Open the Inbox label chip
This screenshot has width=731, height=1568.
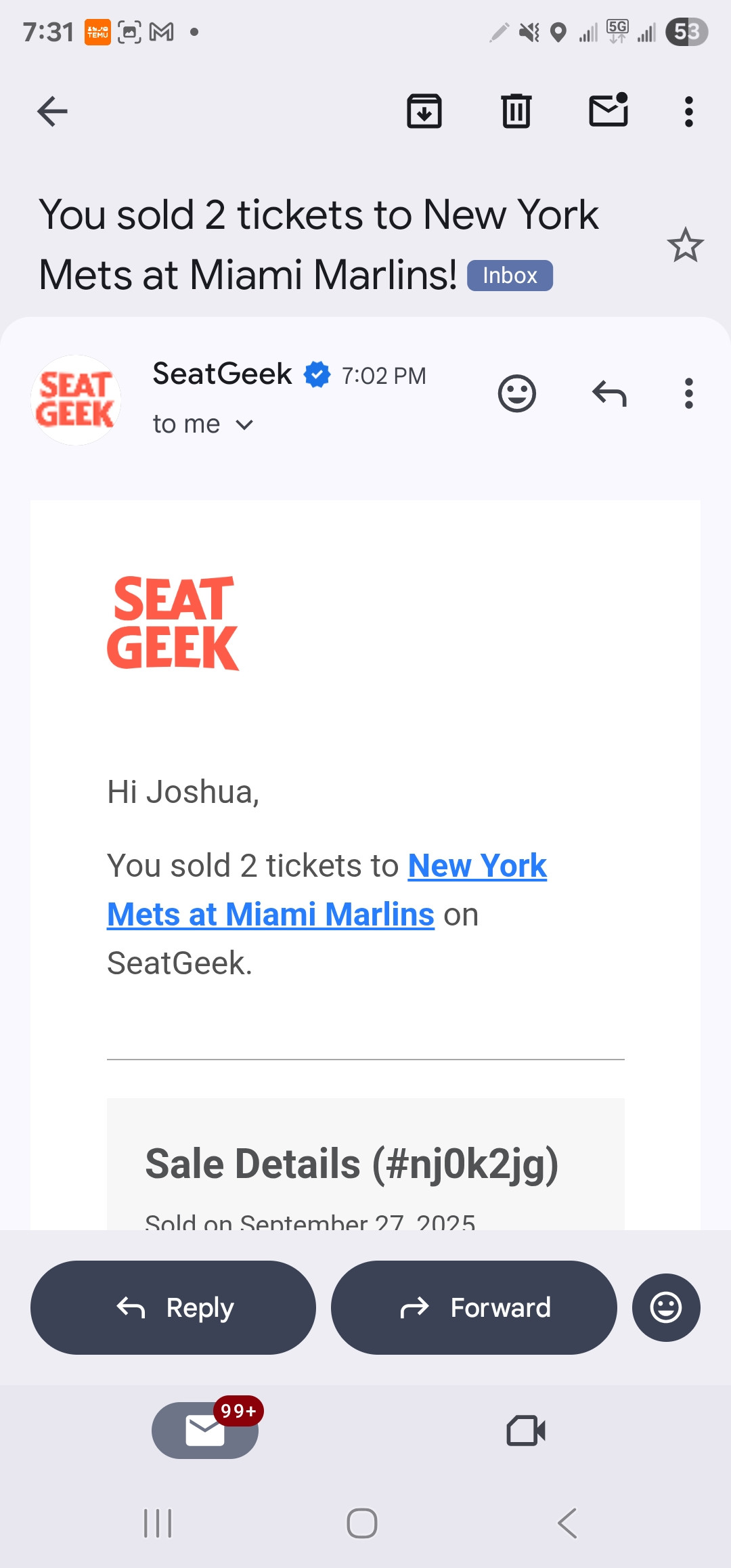coord(510,276)
